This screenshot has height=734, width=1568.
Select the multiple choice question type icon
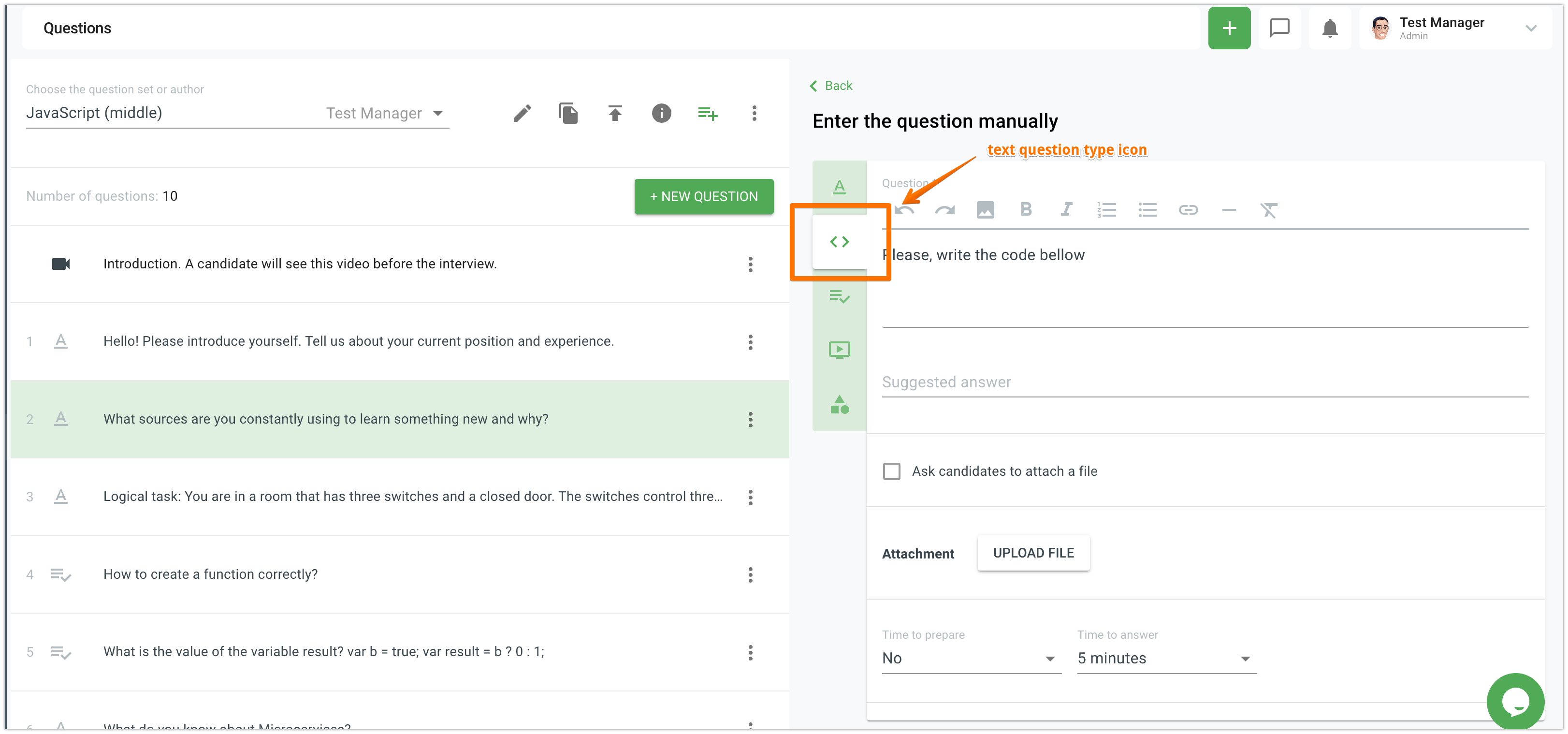click(839, 296)
